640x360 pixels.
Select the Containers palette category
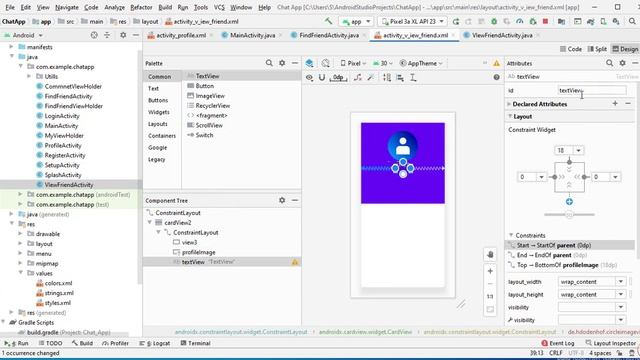(162, 136)
